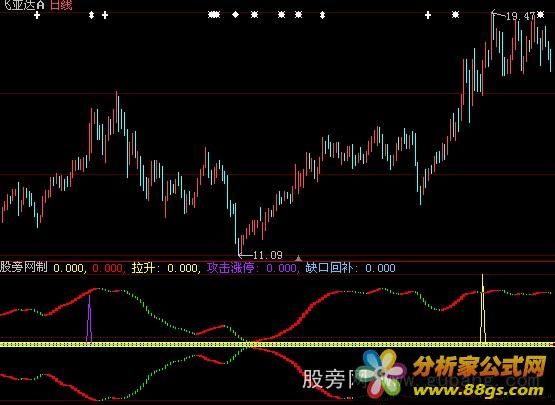Click the purple spike in the indicator panel
This screenshot has height=405, width=555.
pyautogui.click(x=89, y=319)
